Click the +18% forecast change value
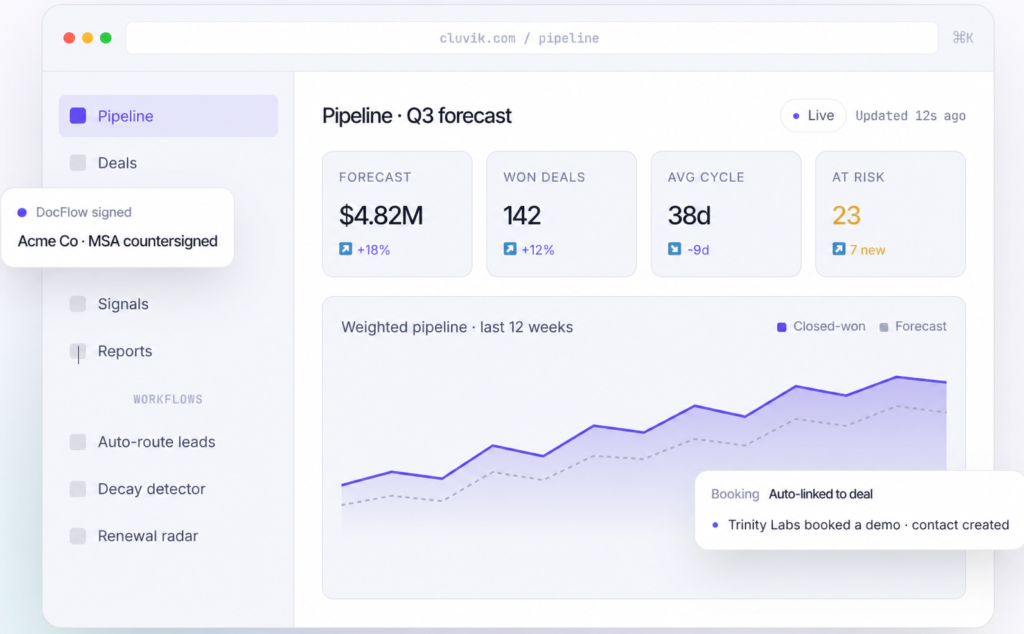 (374, 250)
